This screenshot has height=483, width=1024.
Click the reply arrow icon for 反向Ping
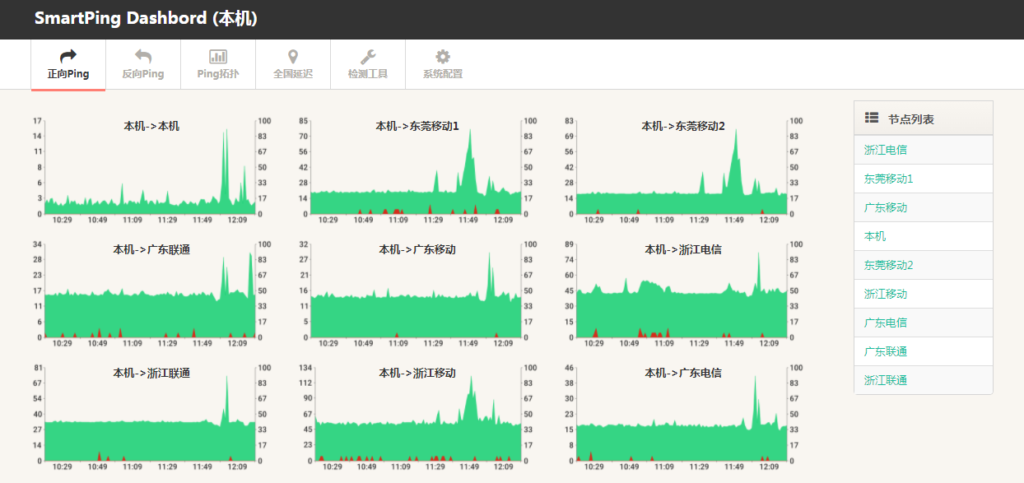click(143, 57)
